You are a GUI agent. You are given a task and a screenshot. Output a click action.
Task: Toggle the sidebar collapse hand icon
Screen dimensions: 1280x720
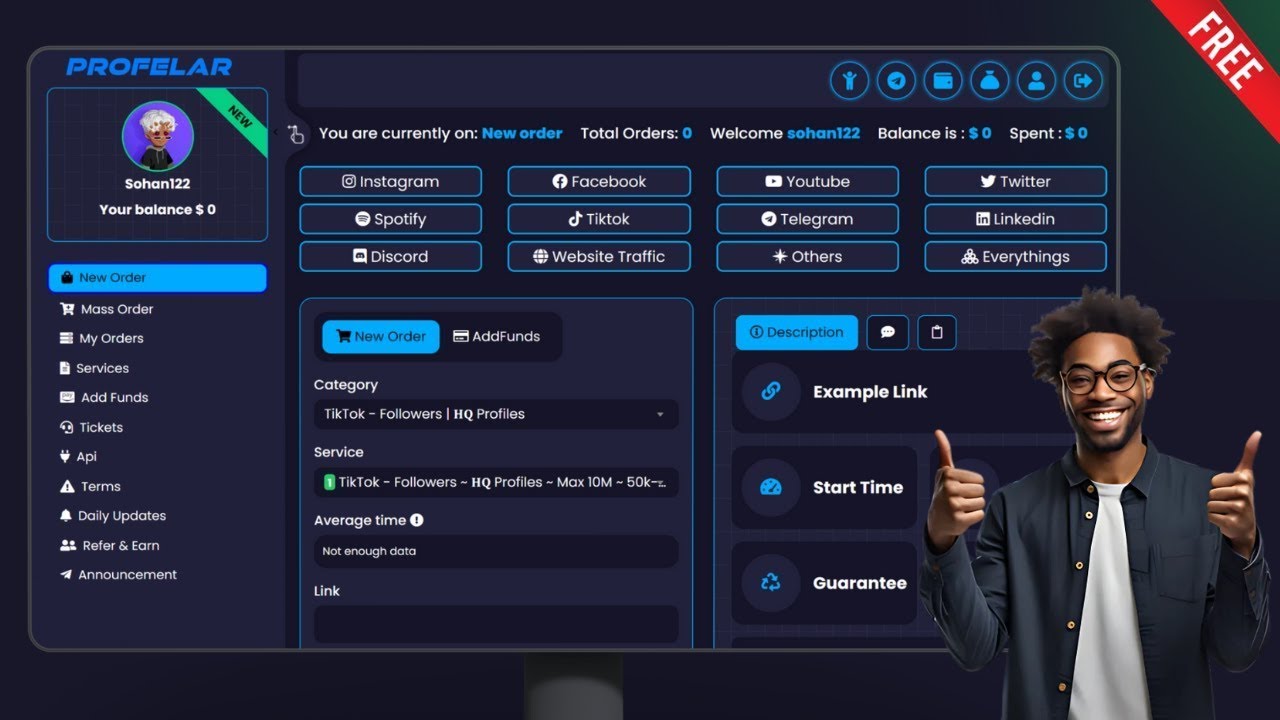click(295, 134)
